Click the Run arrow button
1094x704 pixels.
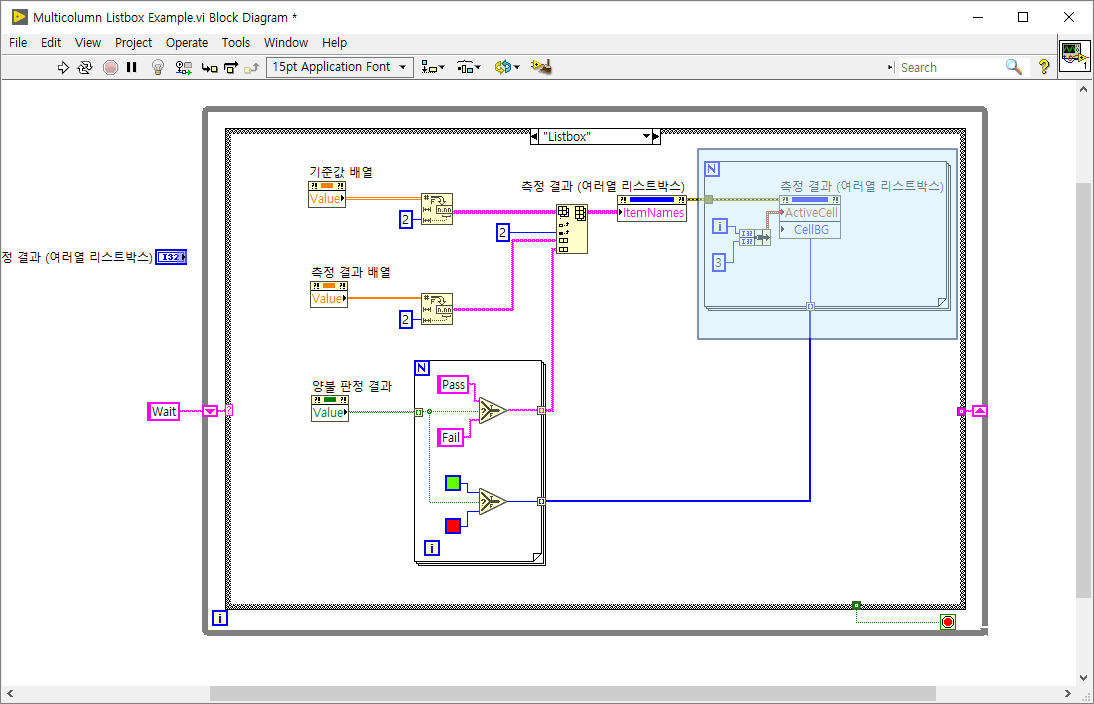click(x=63, y=67)
